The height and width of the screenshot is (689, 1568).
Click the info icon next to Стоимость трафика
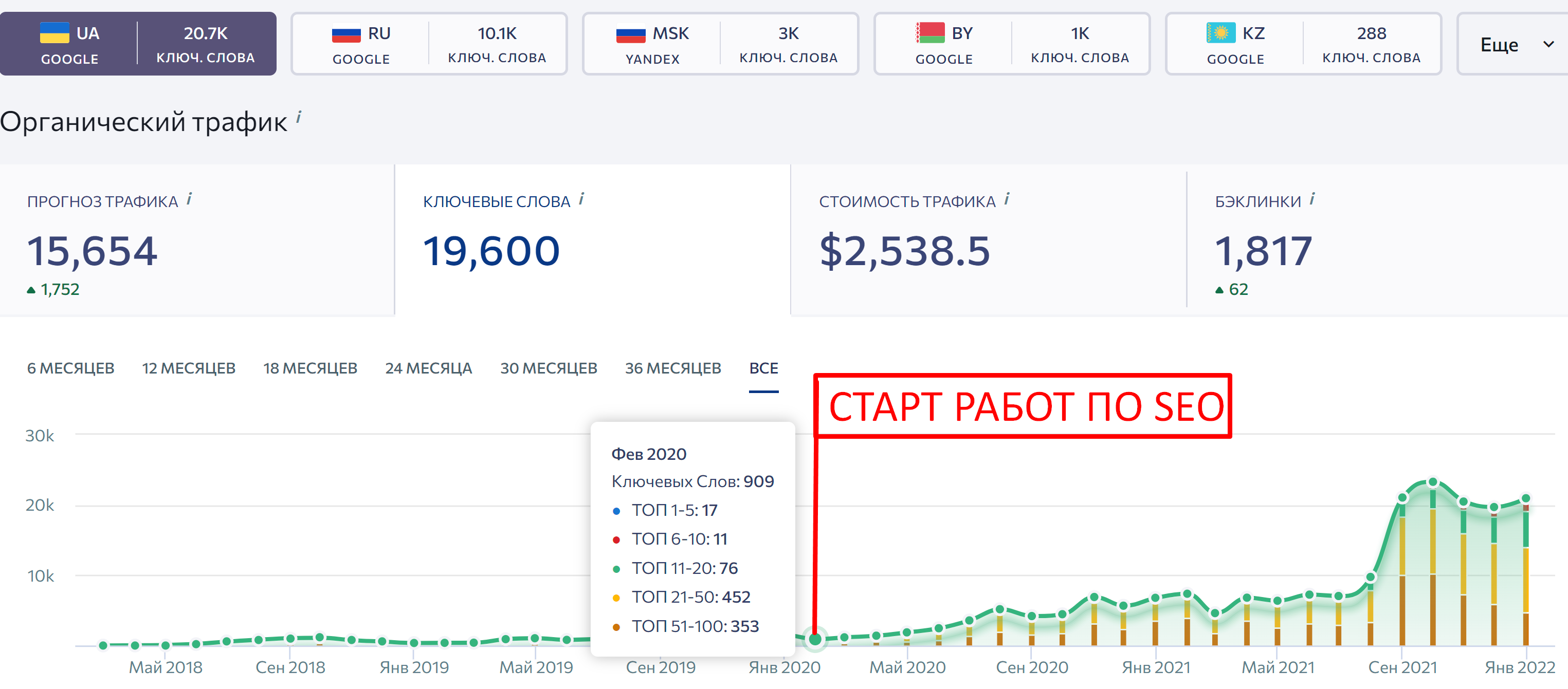click(1007, 199)
